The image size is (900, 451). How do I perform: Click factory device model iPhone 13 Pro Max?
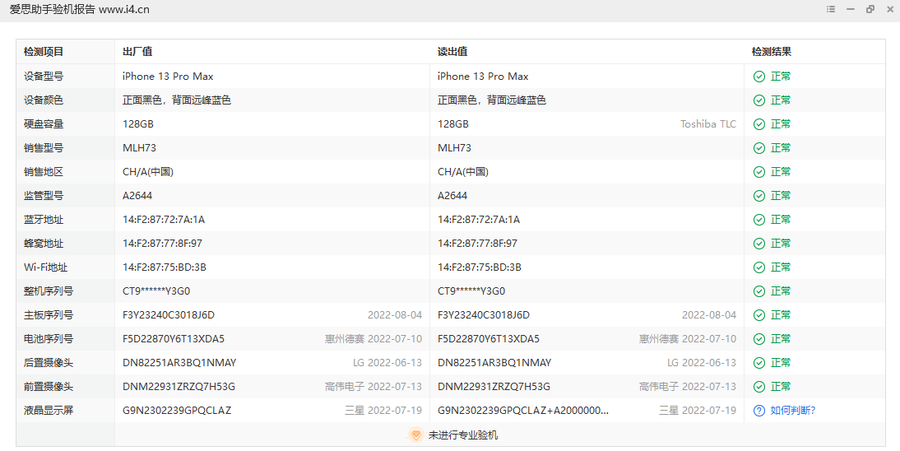(168, 76)
